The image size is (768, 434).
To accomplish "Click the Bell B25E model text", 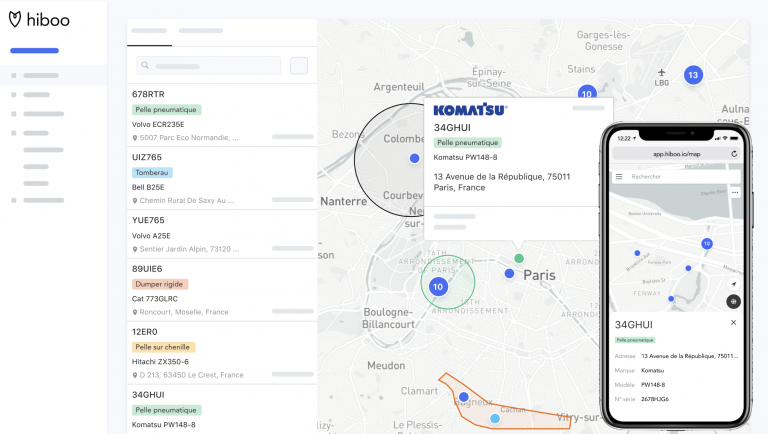I will pyautogui.click(x=148, y=187).
